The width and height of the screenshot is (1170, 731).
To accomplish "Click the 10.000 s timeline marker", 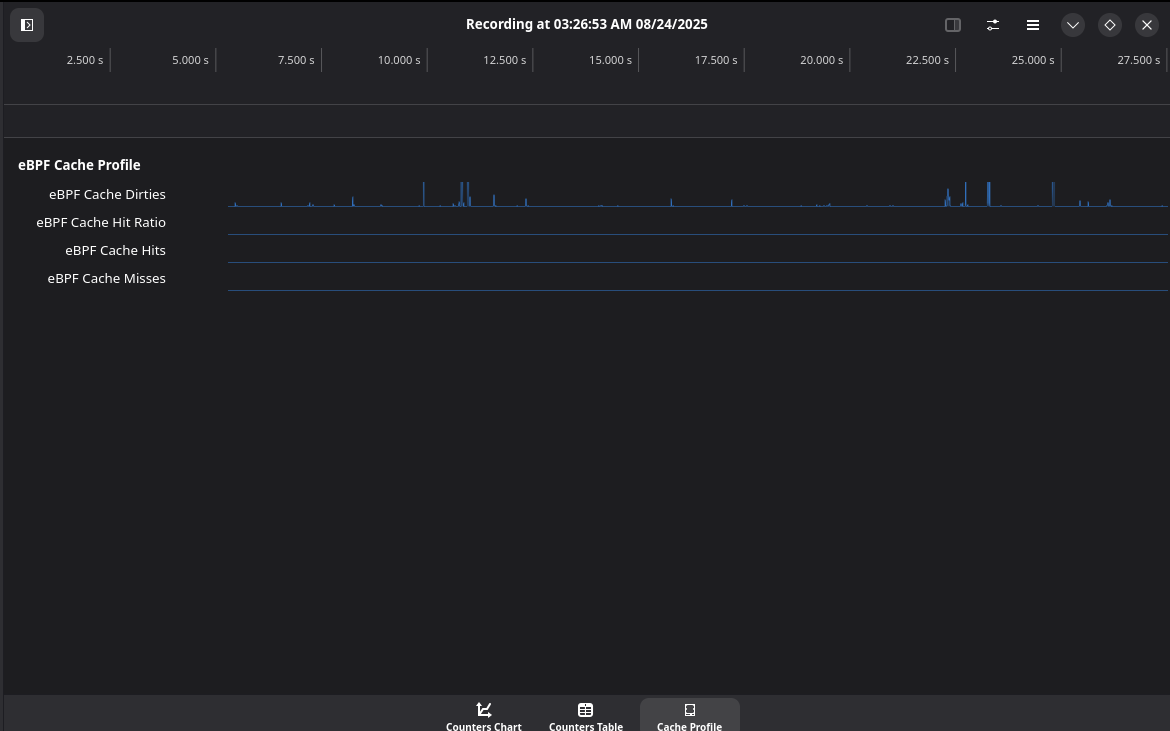I will 399,60.
